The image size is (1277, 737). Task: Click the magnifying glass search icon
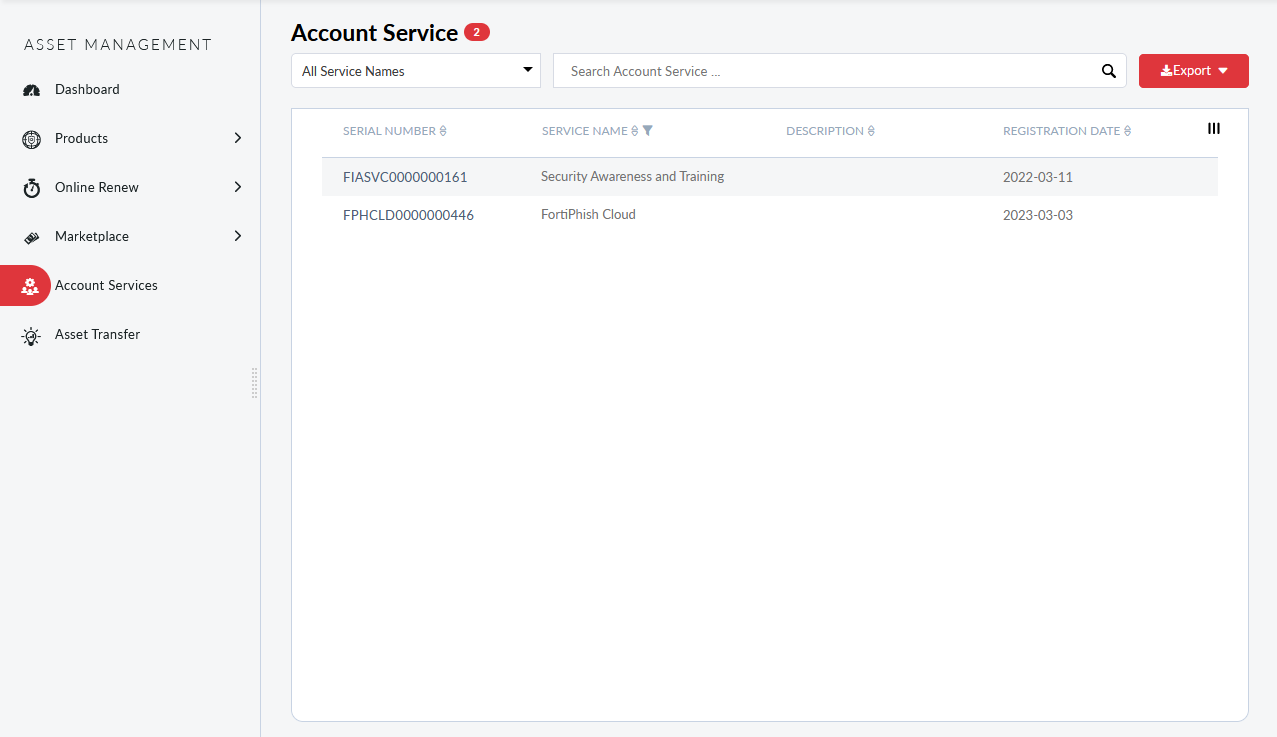click(1108, 71)
